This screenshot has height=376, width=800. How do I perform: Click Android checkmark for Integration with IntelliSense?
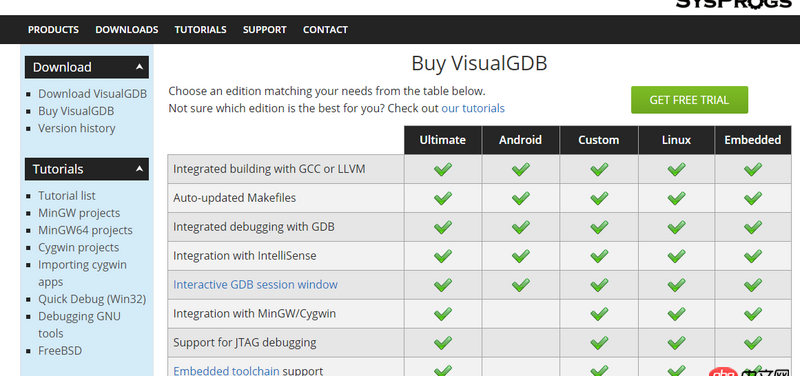click(x=520, y=256)
